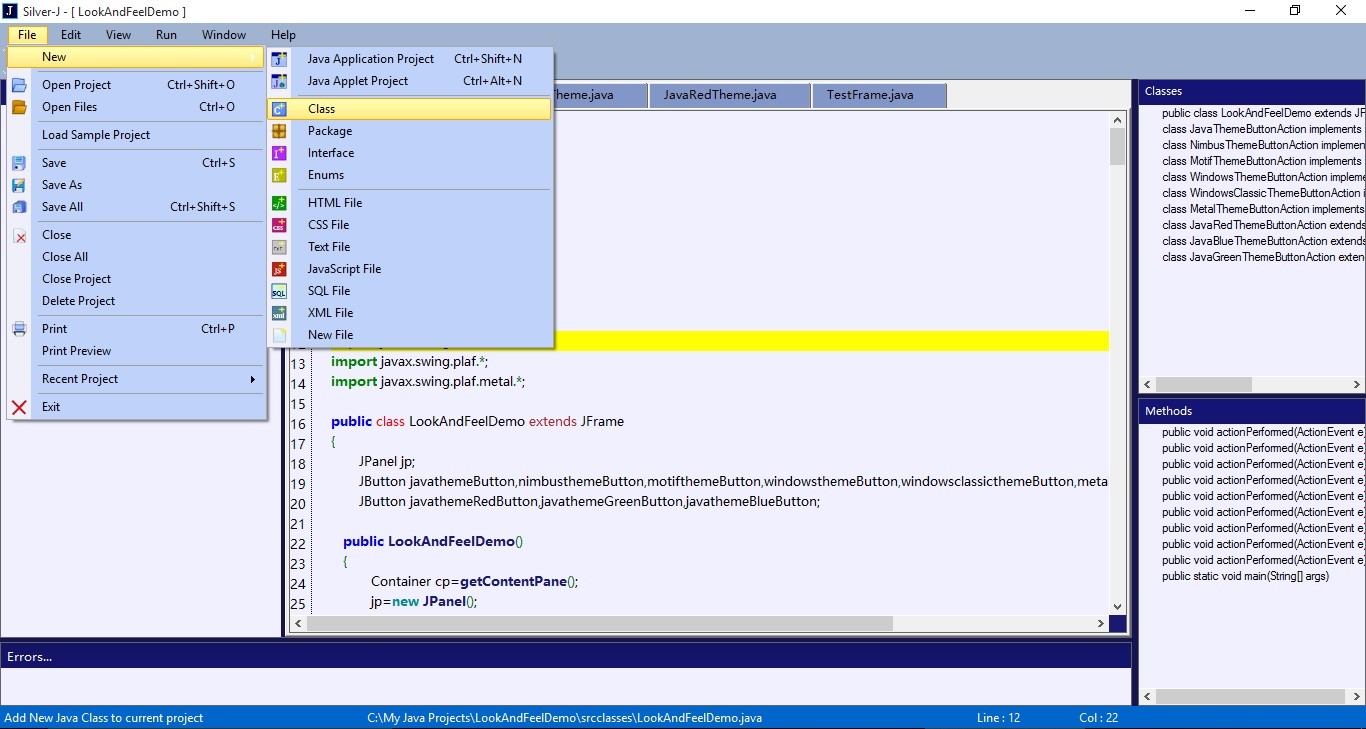The height and width of the screenshot is (729, 1366).
Task: Select the main method in Methods list
Action: [1246, 576]
